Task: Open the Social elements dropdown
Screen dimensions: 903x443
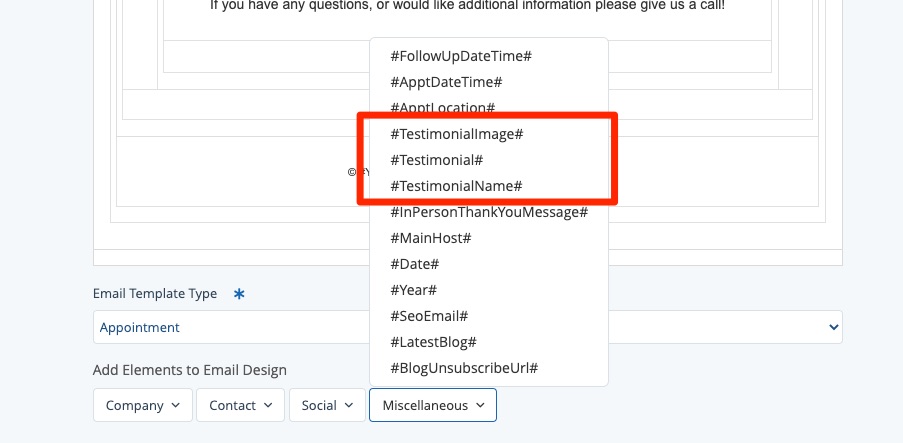Action: point(326,405)
